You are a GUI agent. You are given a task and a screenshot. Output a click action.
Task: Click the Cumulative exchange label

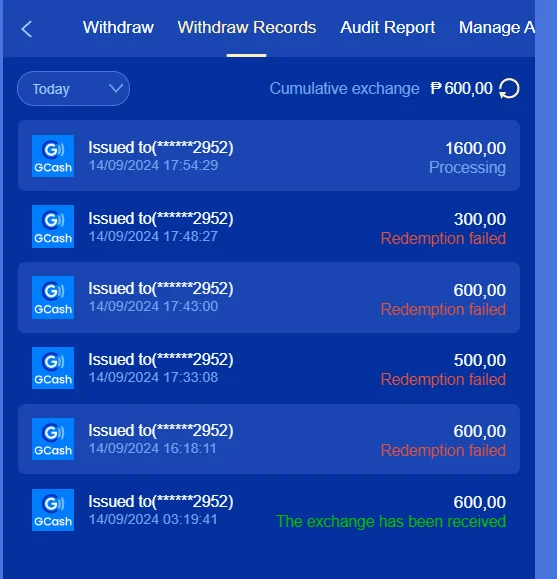click(x=344, y=89)
